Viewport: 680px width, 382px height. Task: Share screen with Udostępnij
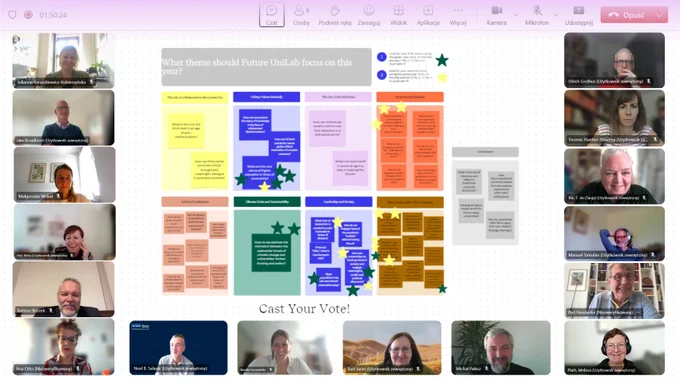(x=579, y=15)
